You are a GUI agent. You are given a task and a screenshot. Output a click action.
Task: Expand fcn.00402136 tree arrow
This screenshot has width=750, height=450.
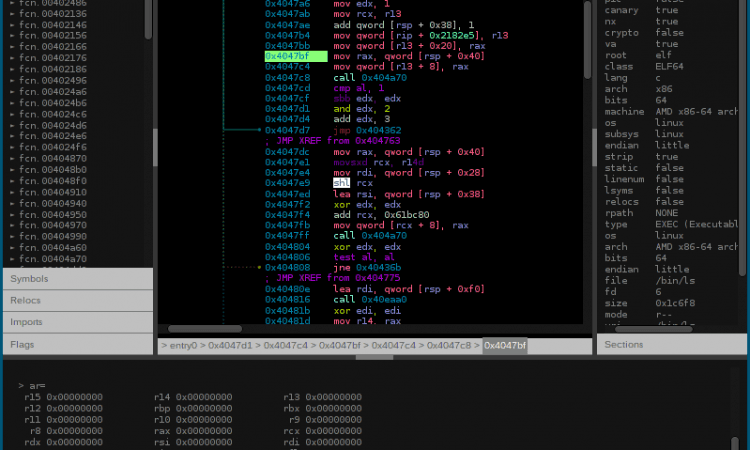coord(12,14)
